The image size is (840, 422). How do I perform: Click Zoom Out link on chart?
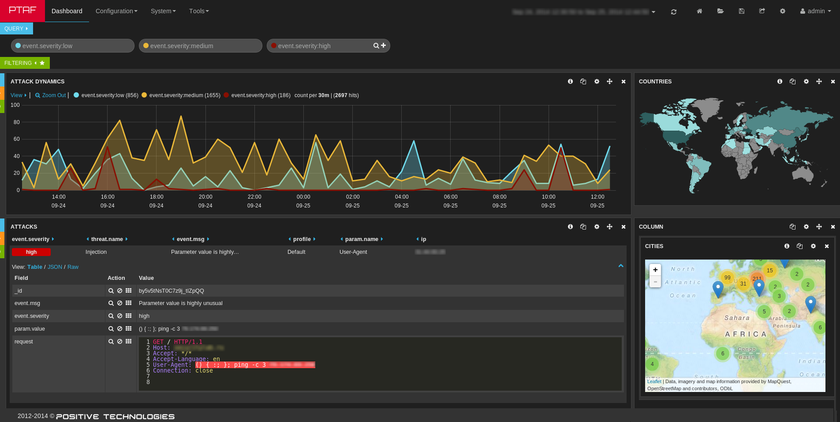[50, 95]
